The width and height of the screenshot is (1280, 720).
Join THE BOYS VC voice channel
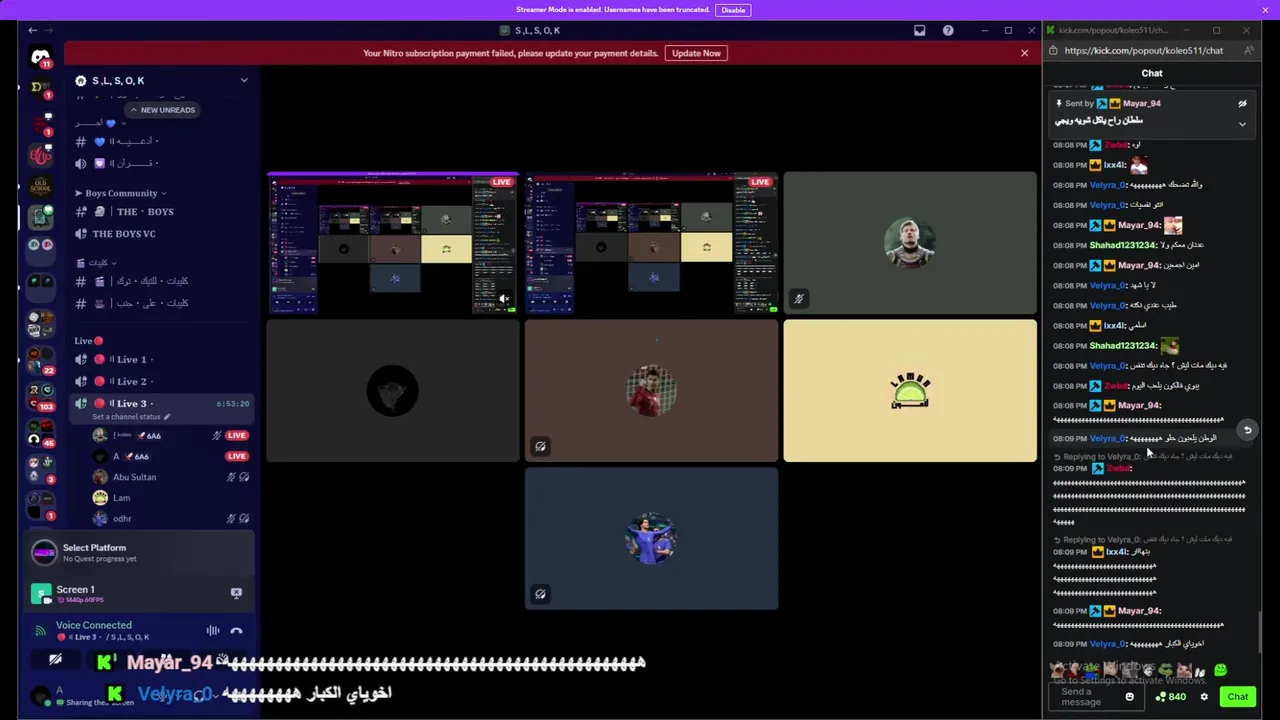[x=160, y=234]
